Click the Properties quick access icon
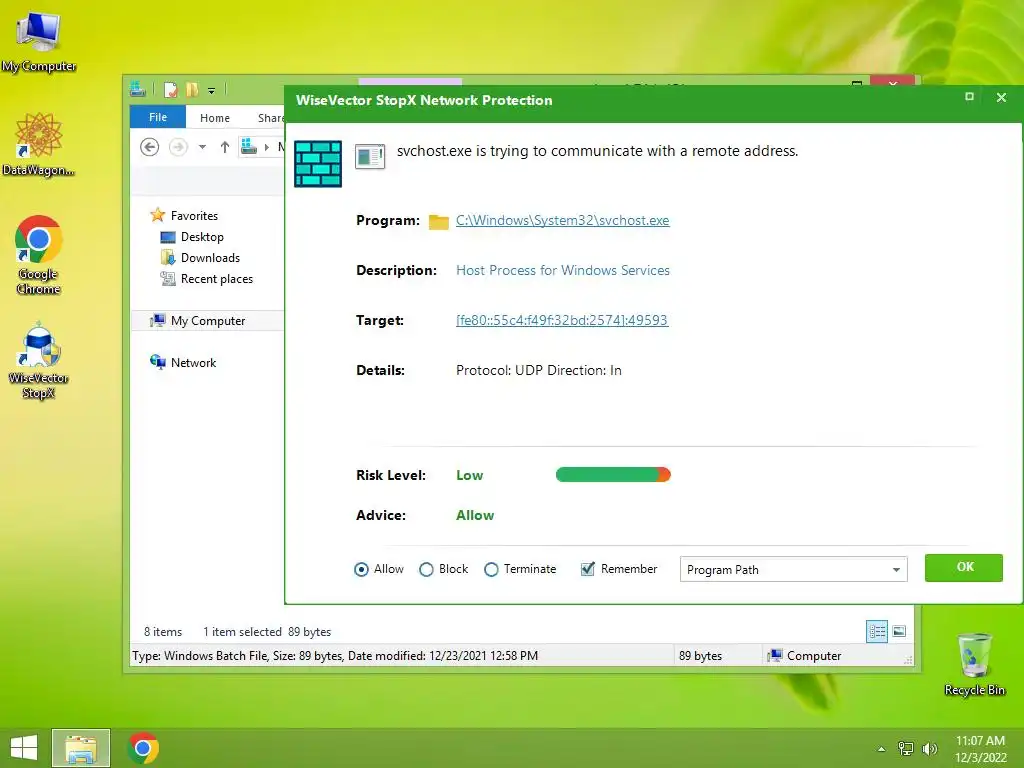The image size is (1024, 768). coord(170,89)
